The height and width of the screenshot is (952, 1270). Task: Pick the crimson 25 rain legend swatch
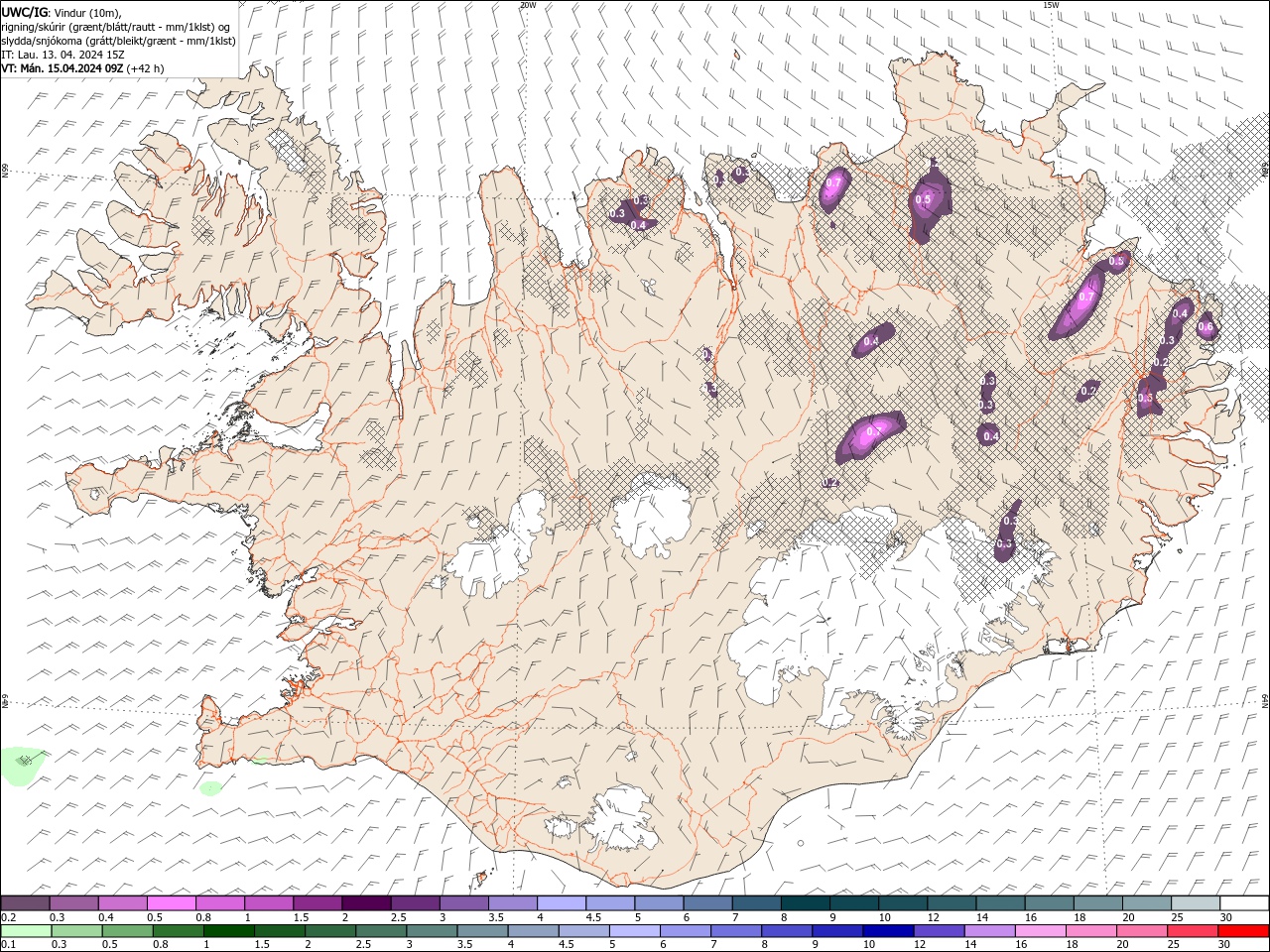(1193, 931)
